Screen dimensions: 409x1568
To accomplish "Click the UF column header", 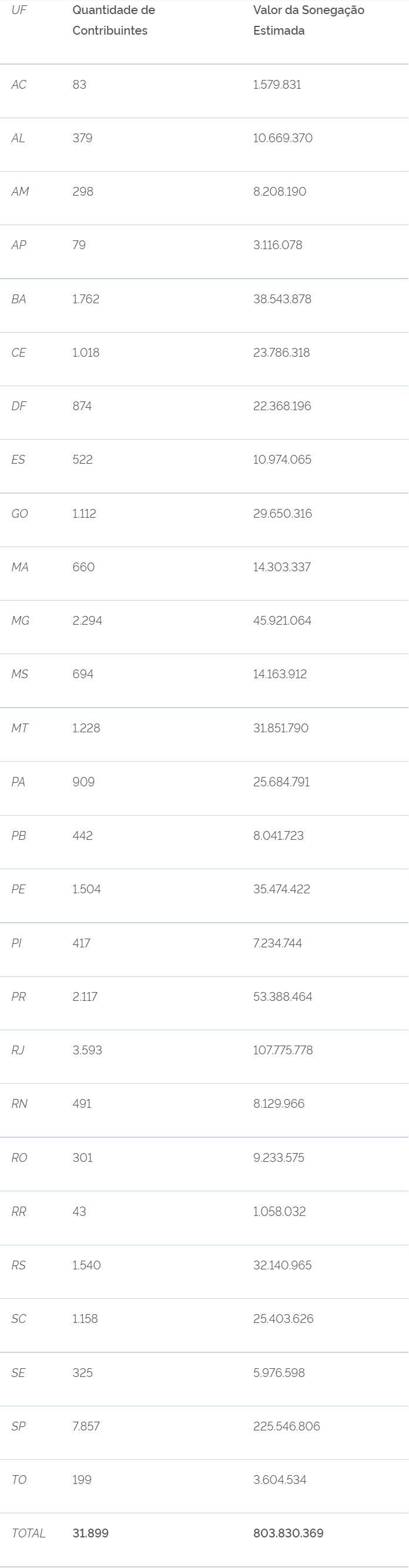I will point(19,11).
